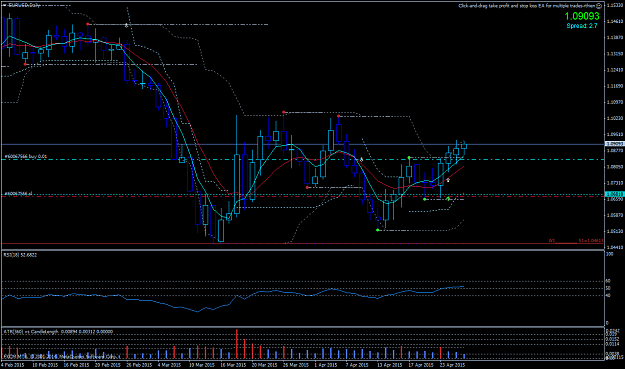Click the ATR vs CandleLength indicator label
Image resolution: width=625 pixels, height=369 pixels.
58,332
